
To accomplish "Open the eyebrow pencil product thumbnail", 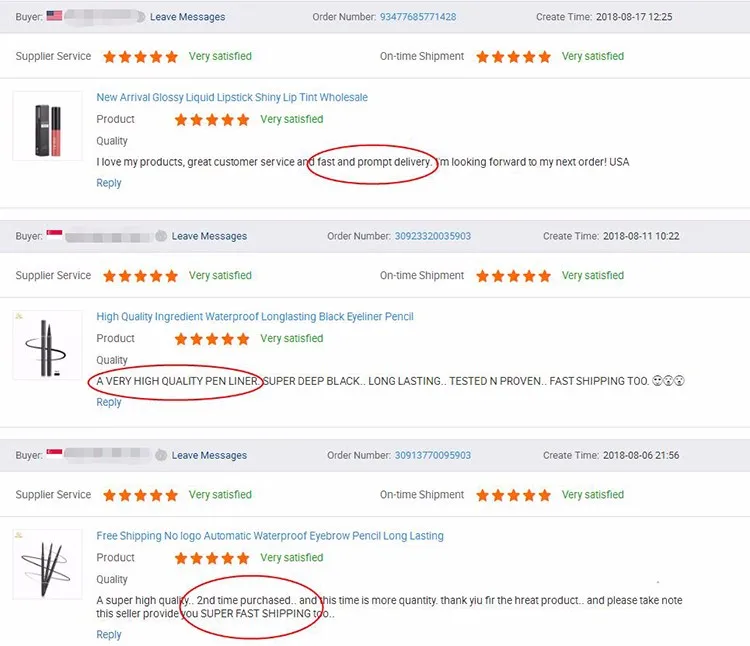I will (x=47, y=564).
